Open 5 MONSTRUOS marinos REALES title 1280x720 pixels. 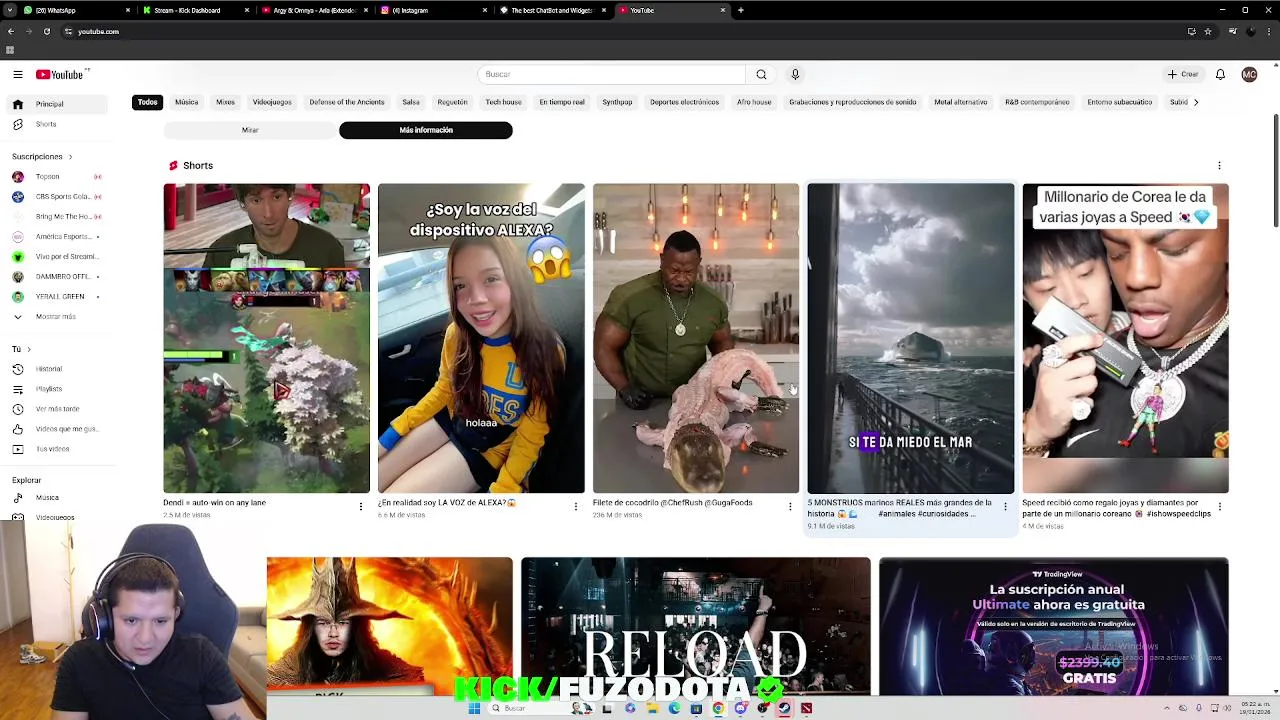(x=900, y=508)
